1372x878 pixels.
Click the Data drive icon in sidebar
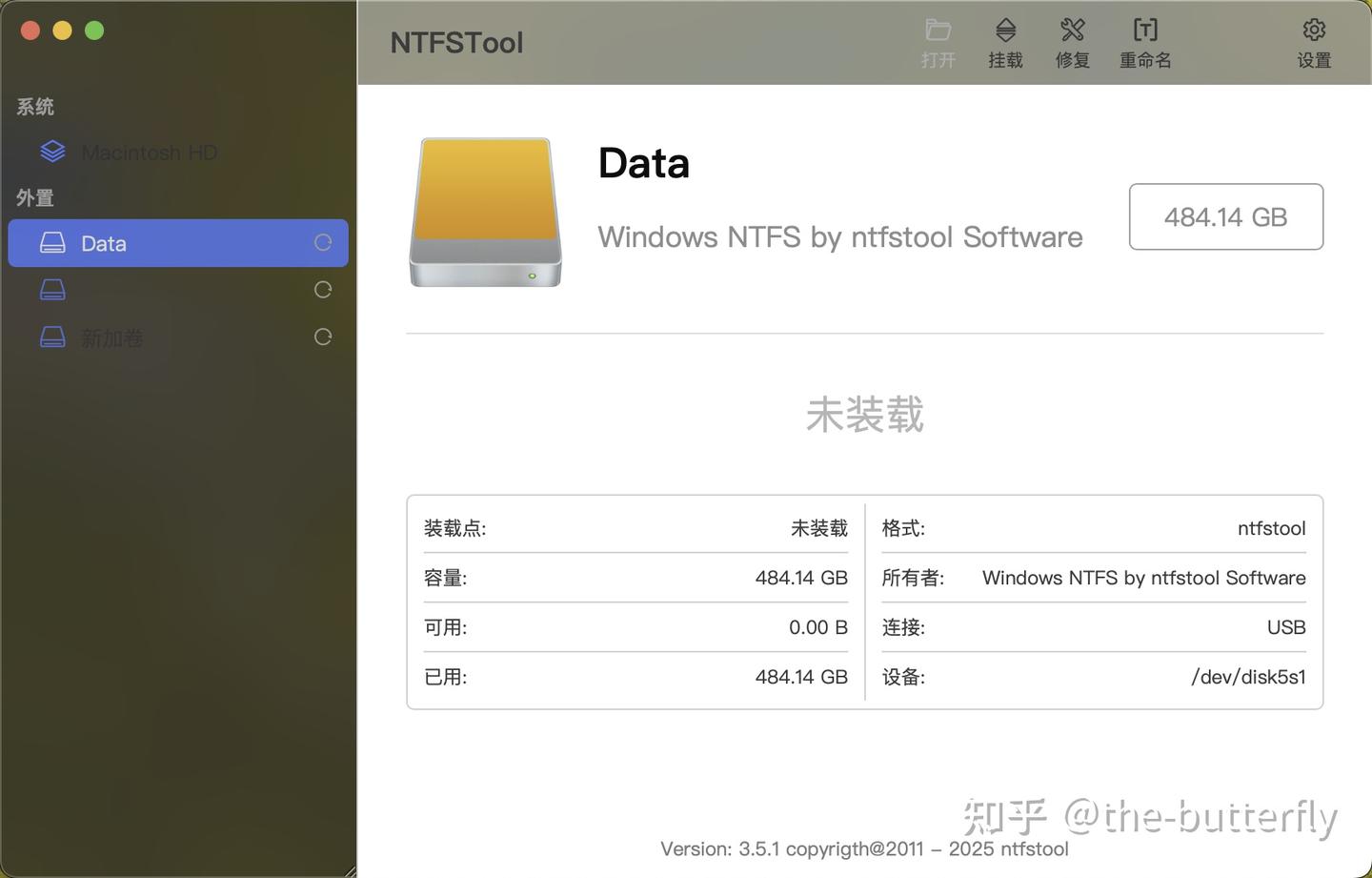pyautogui.click(x=52, y=243)
